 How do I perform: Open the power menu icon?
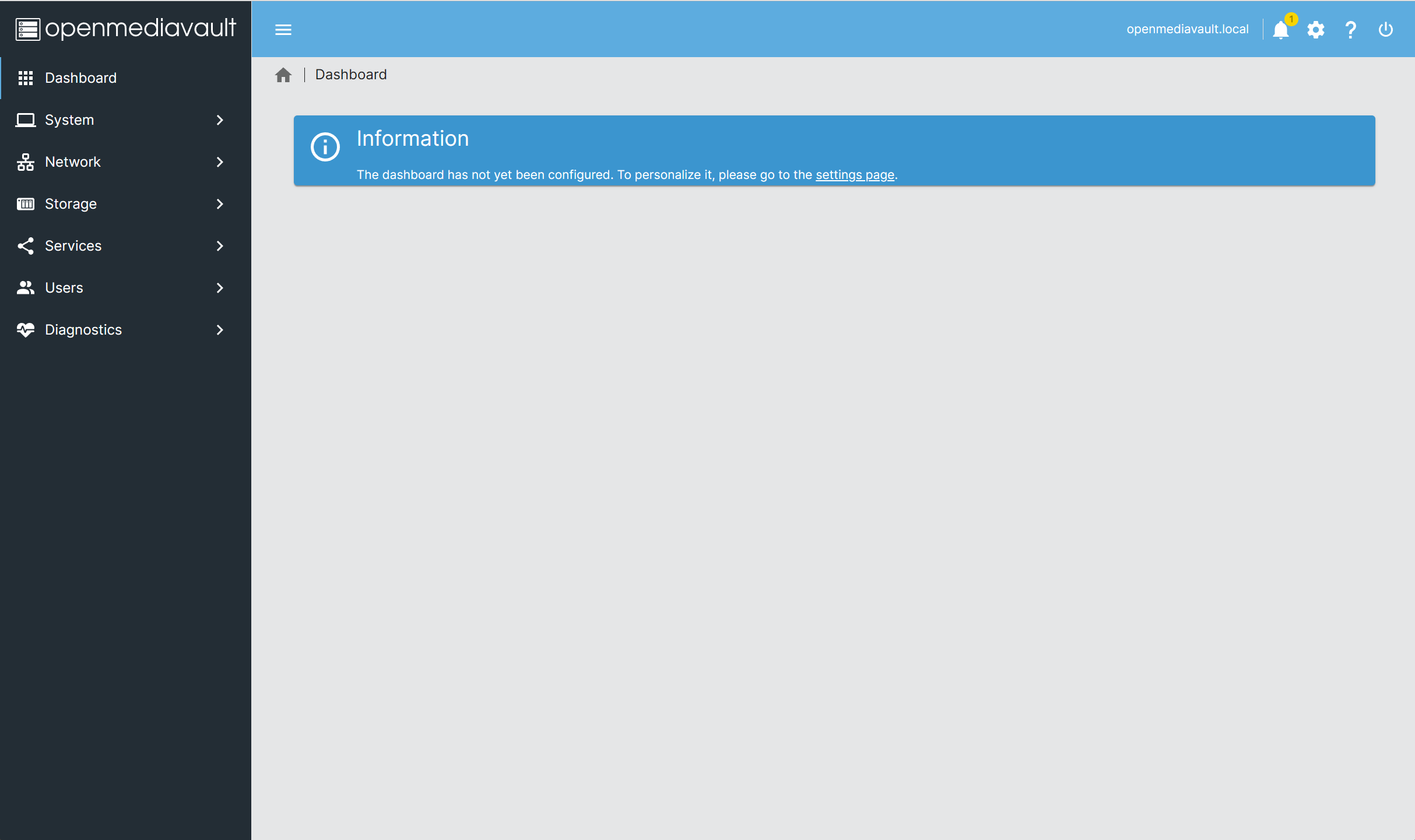pyautogui.click(x=1385, y=30)
